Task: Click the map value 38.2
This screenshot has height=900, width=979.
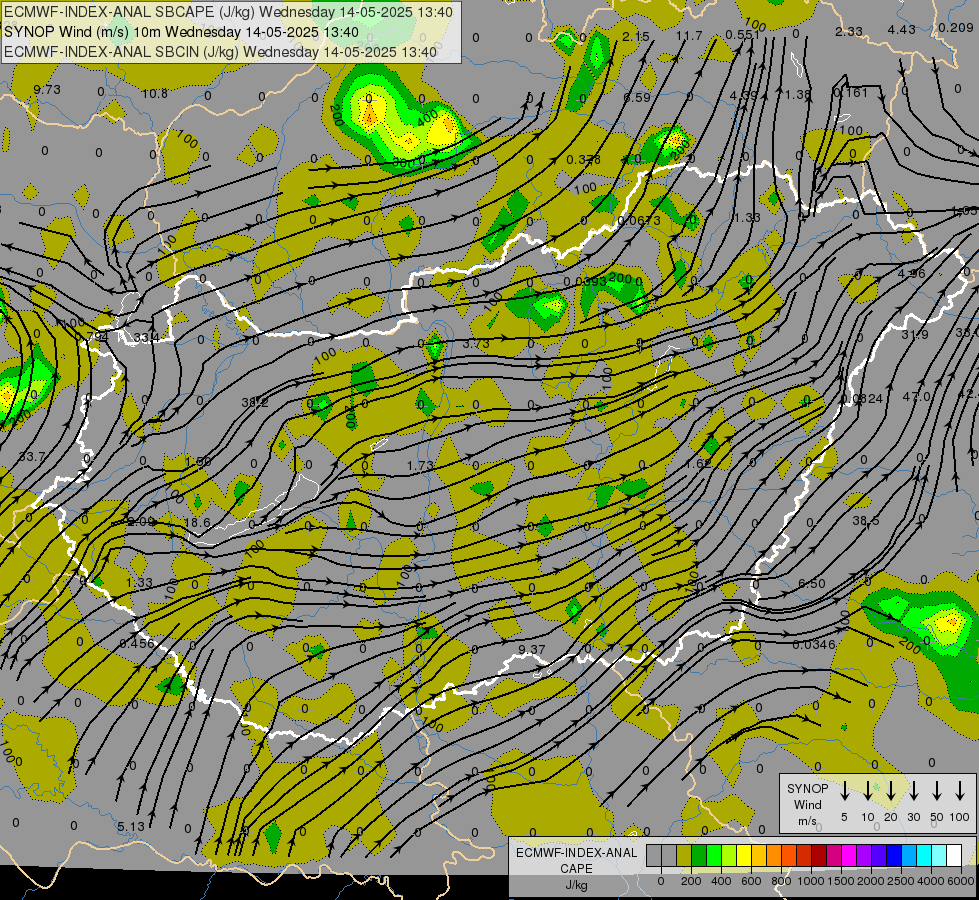Action: coord(255,403)
